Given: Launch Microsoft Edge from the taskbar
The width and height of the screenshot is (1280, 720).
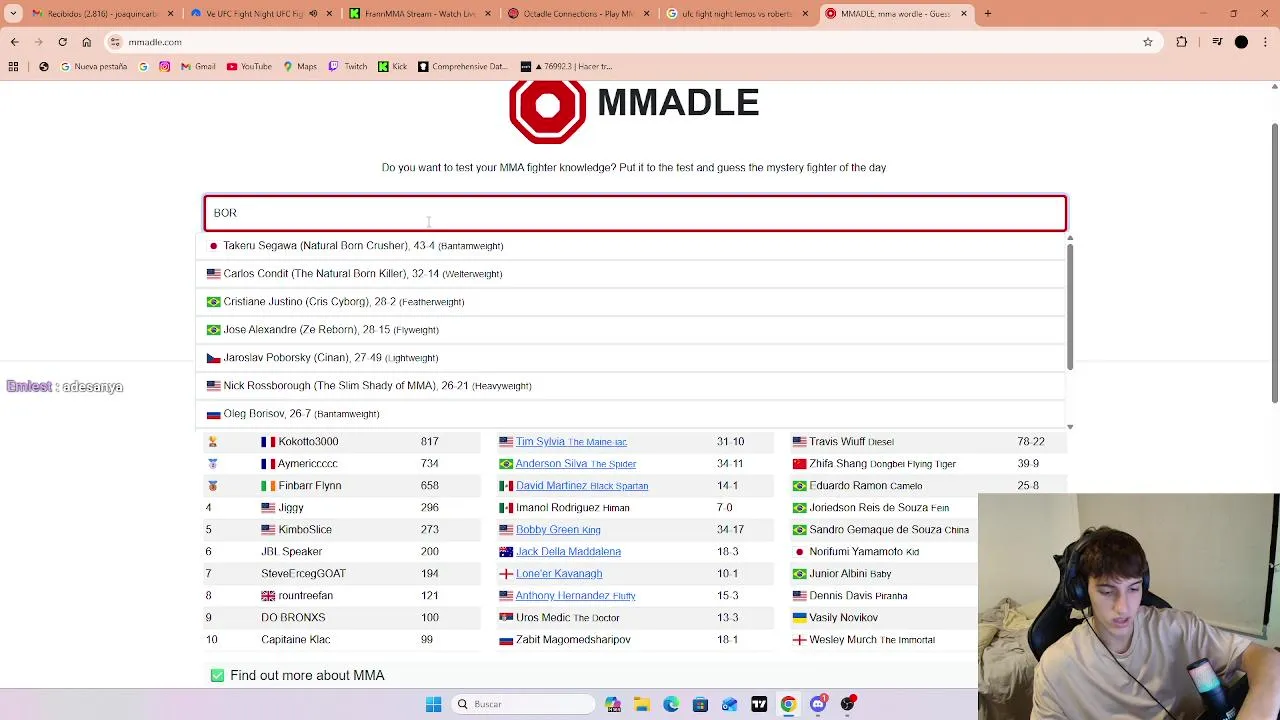Looking at the screenshot, I should [671, 704].
